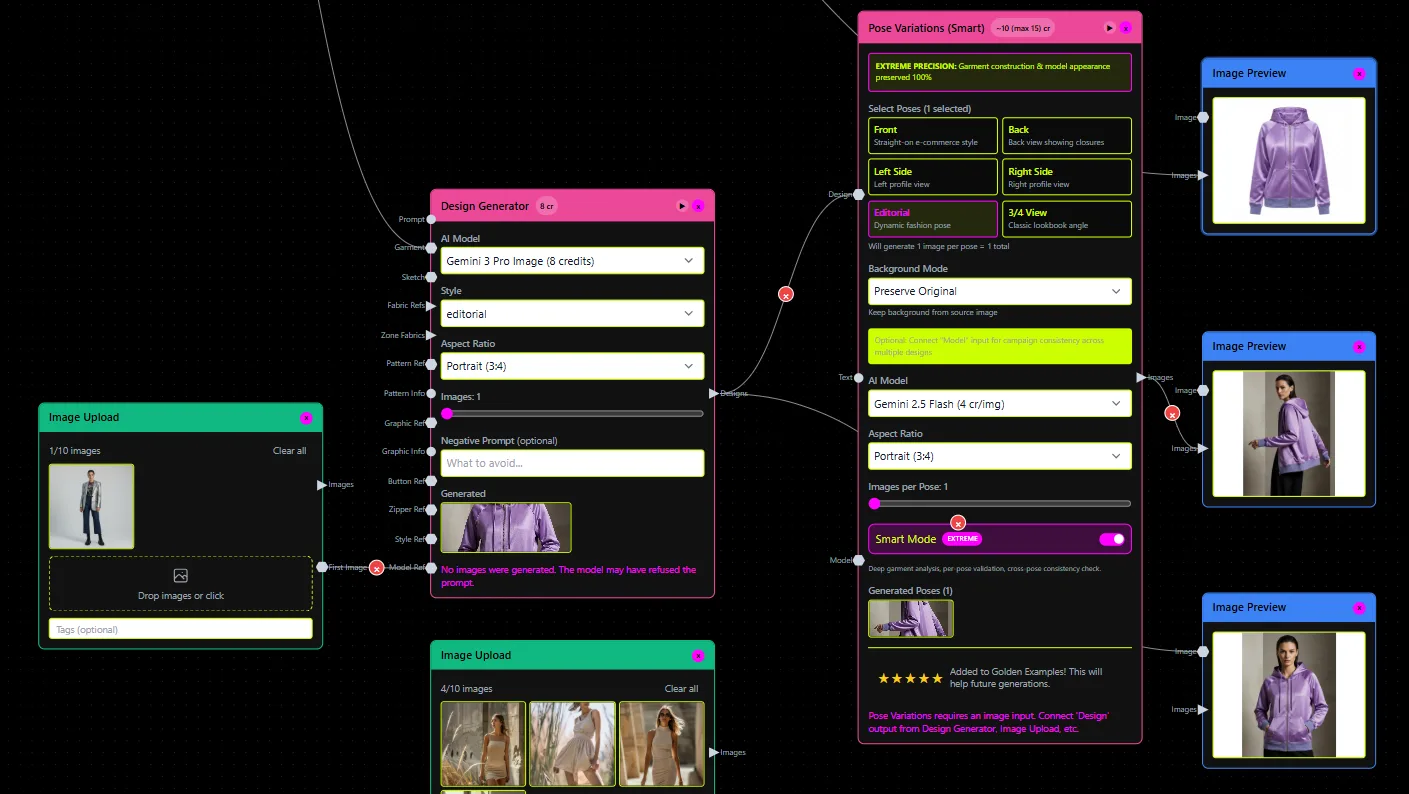Viewport: 1409px width, 794px height.
Task: Open the Generated purple hoodie thumbnail in Design Generator
Action: coord(506,528)
